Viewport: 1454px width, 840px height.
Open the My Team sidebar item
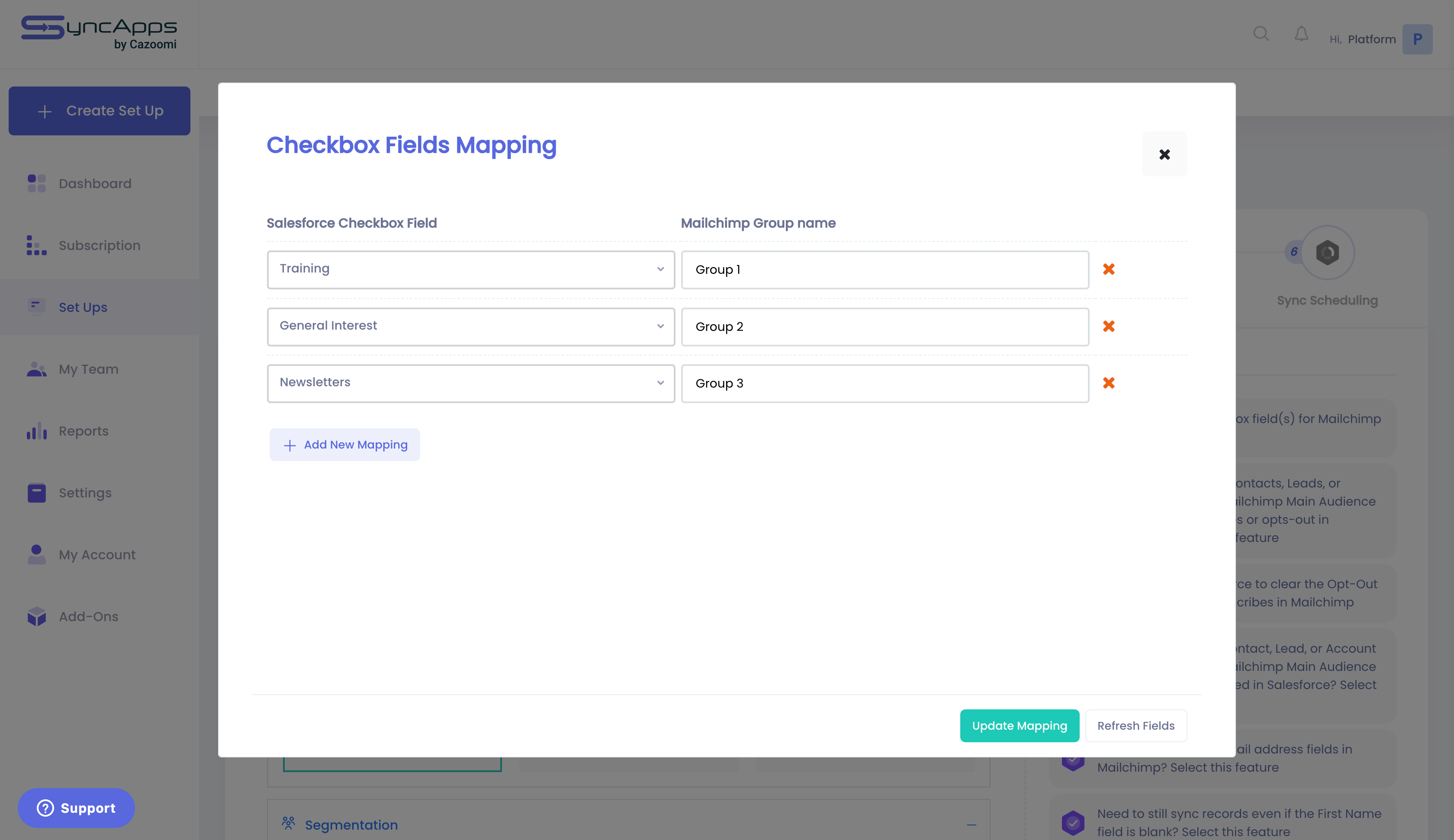(99, 369)
